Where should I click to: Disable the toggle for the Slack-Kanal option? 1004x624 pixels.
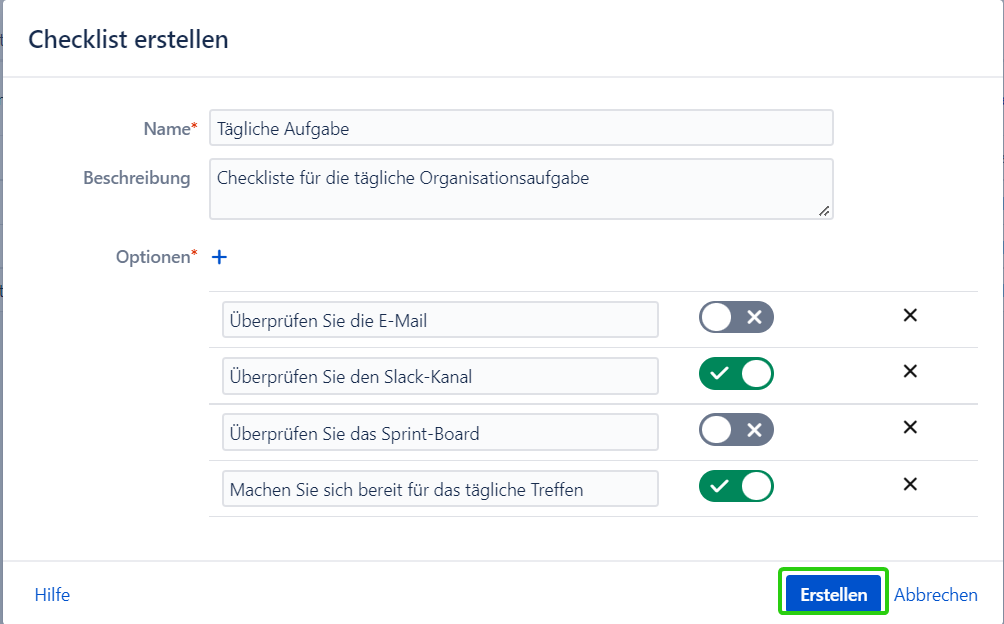click(x=736, y=375)
